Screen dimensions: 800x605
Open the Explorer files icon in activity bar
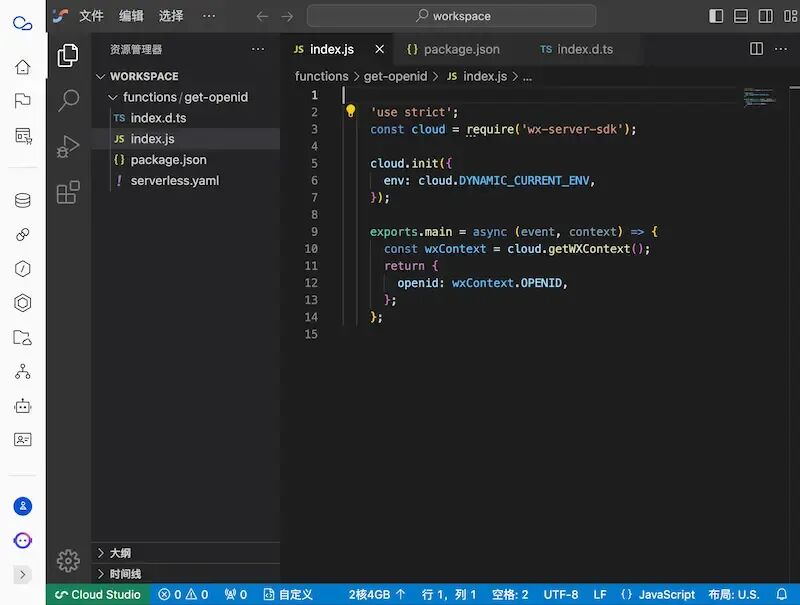coord(68,55)
